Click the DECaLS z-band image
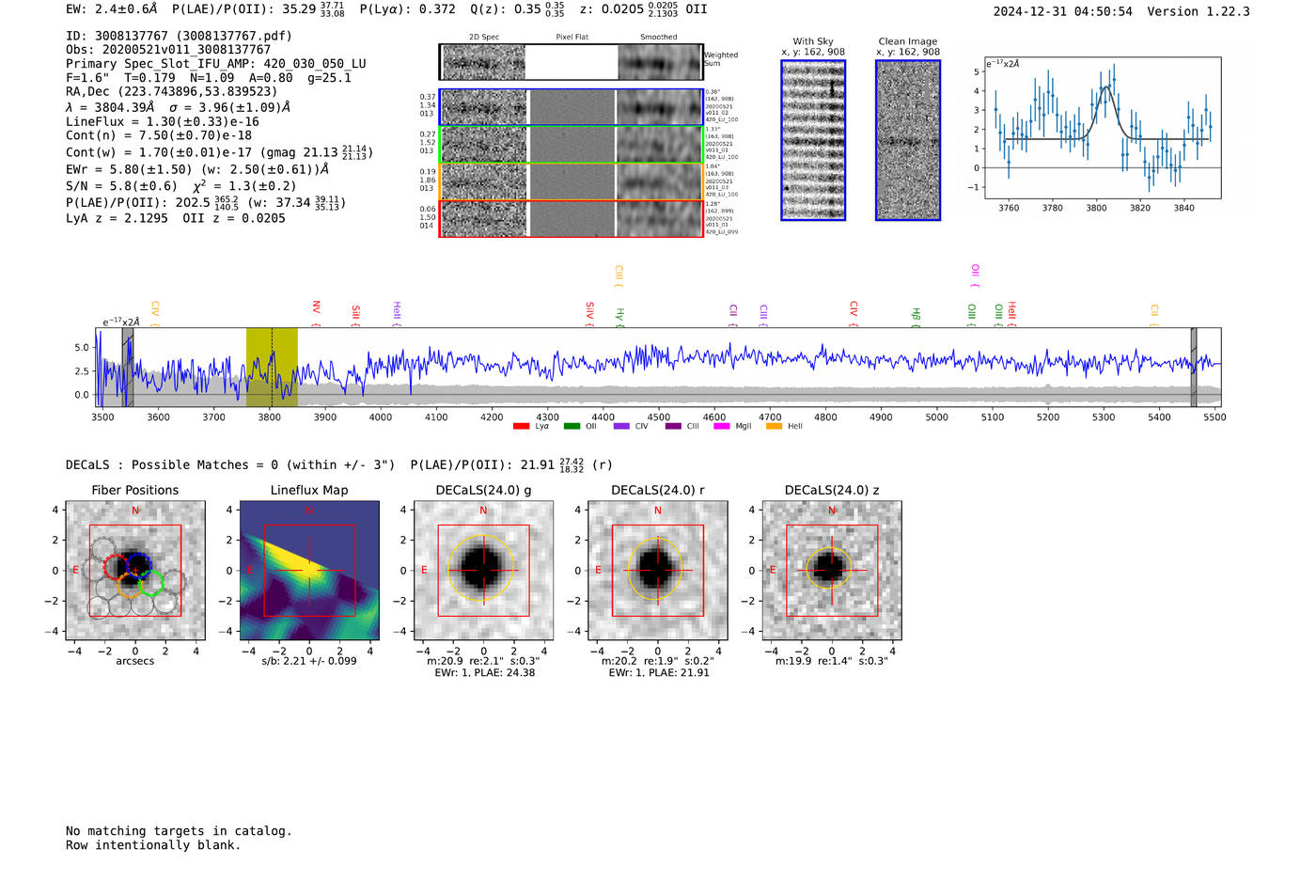Screen dimensions: 1316x896 coord(831,571)
